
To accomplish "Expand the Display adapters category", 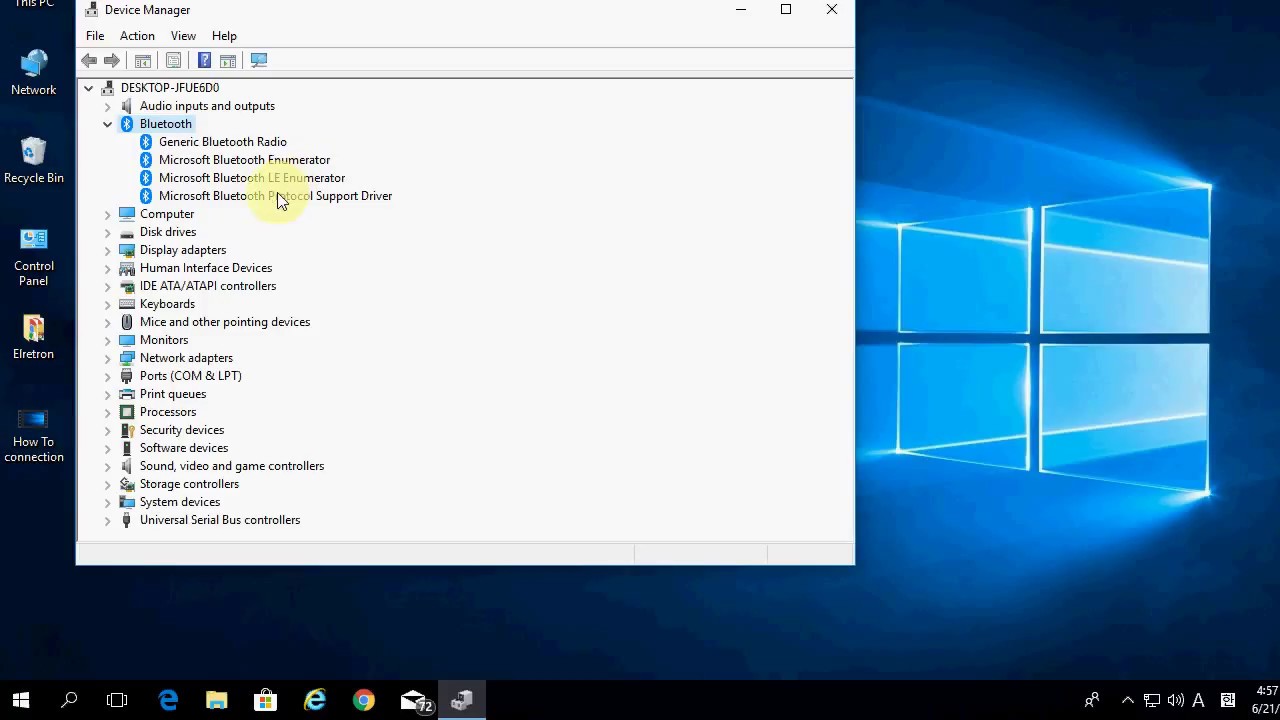I will click(x=107, y=250).
